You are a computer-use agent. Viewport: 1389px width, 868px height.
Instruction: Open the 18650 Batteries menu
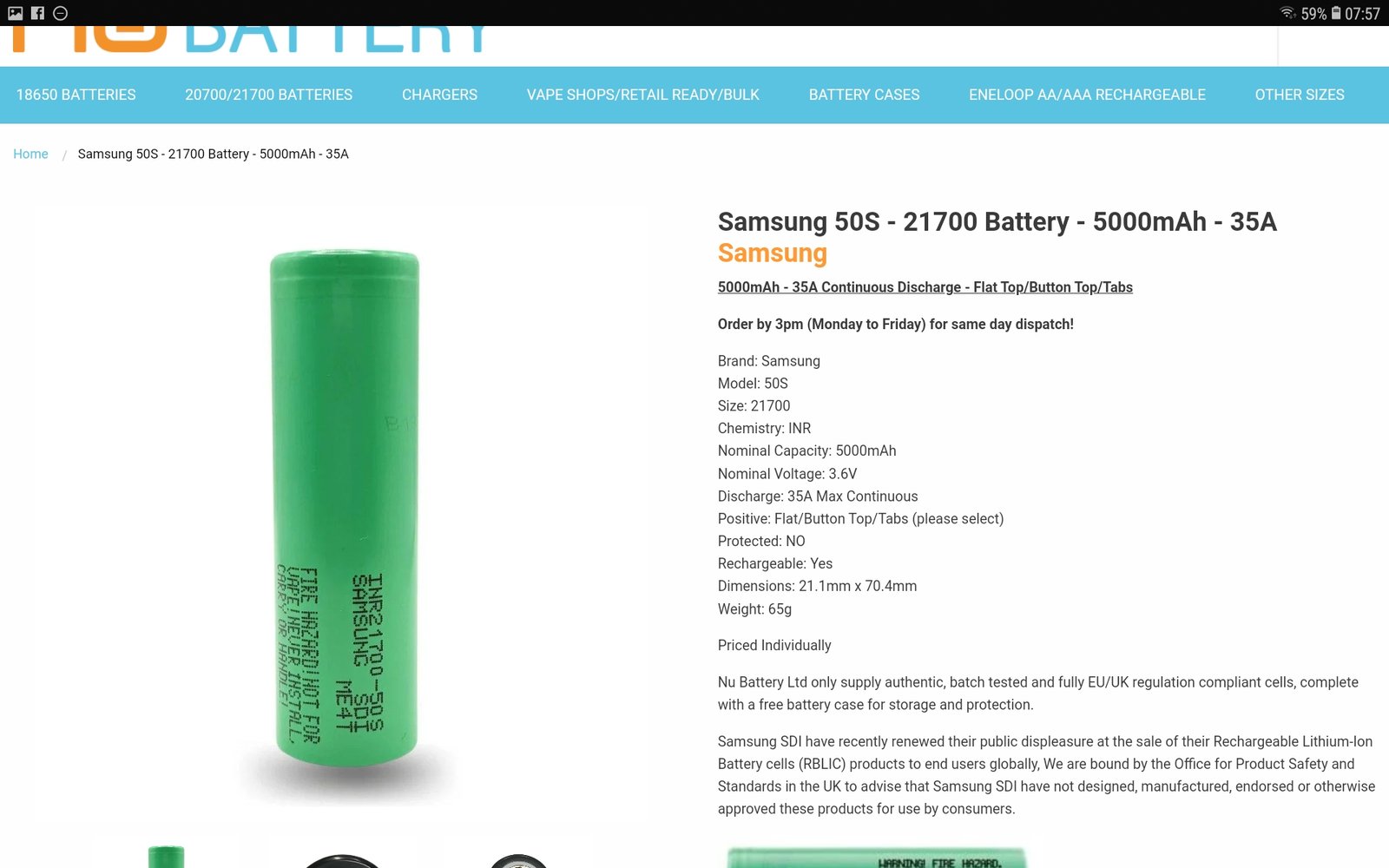tap(76, 95)
